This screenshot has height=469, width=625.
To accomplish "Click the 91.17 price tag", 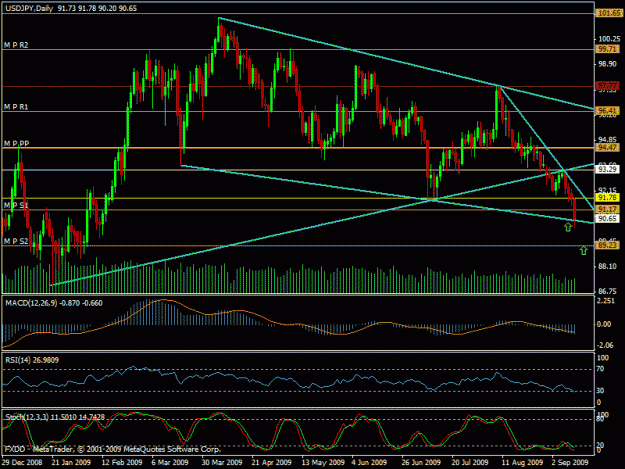I will click(x=607, y=209).
